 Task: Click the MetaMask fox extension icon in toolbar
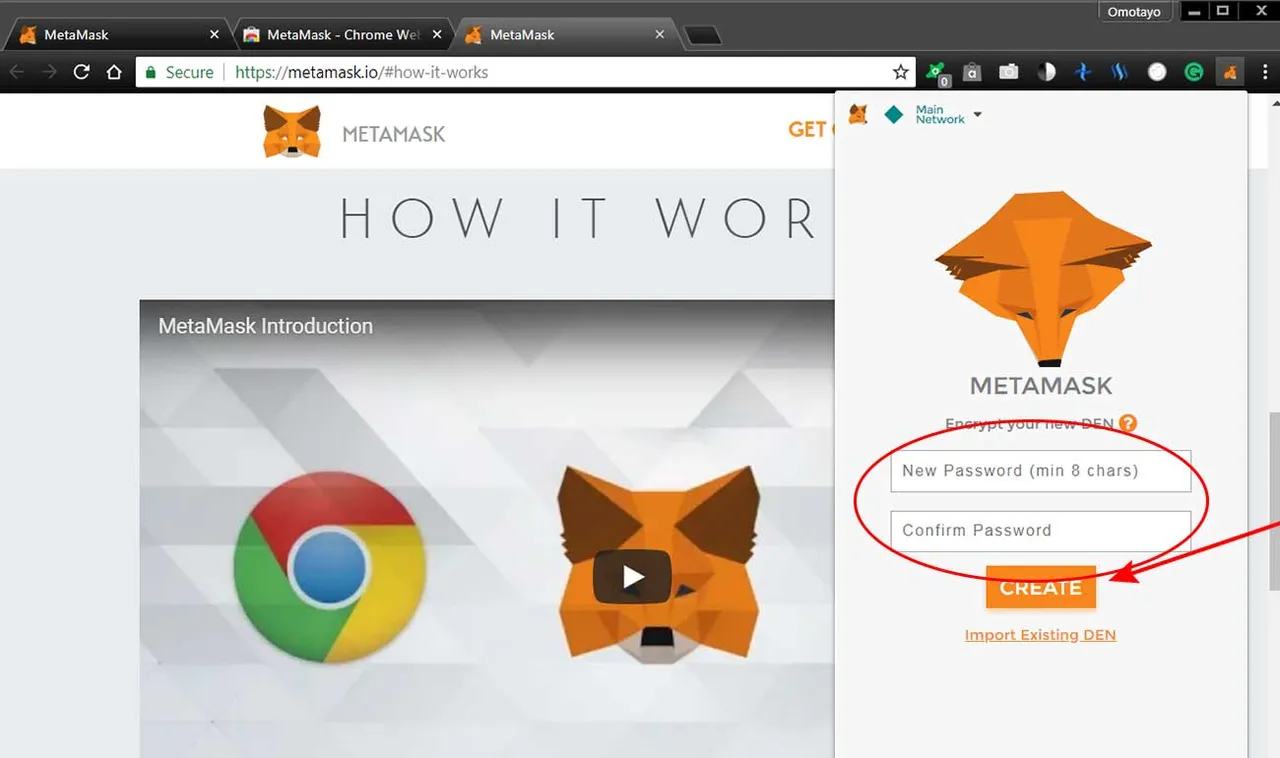pyautogui.click(x=1230, y=72)
